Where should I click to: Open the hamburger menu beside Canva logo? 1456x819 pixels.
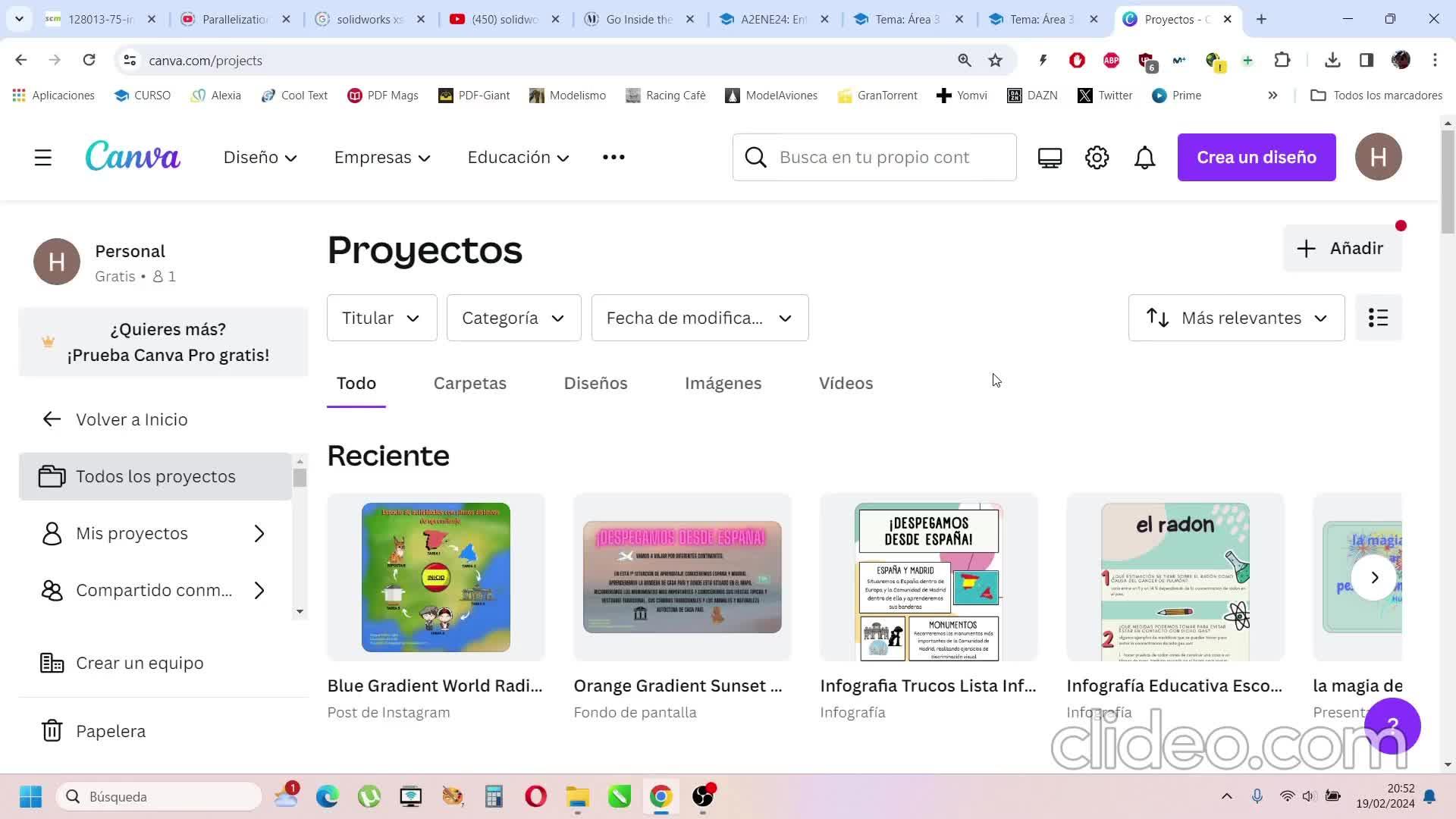tap(43, 158)
